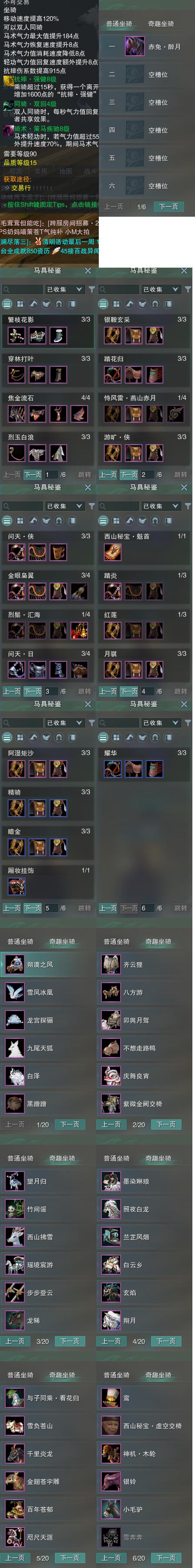Select the 庆舞良宵 lion mount icon
This screenshot has width=195, height=1568.
click(x=111, y=1075)
